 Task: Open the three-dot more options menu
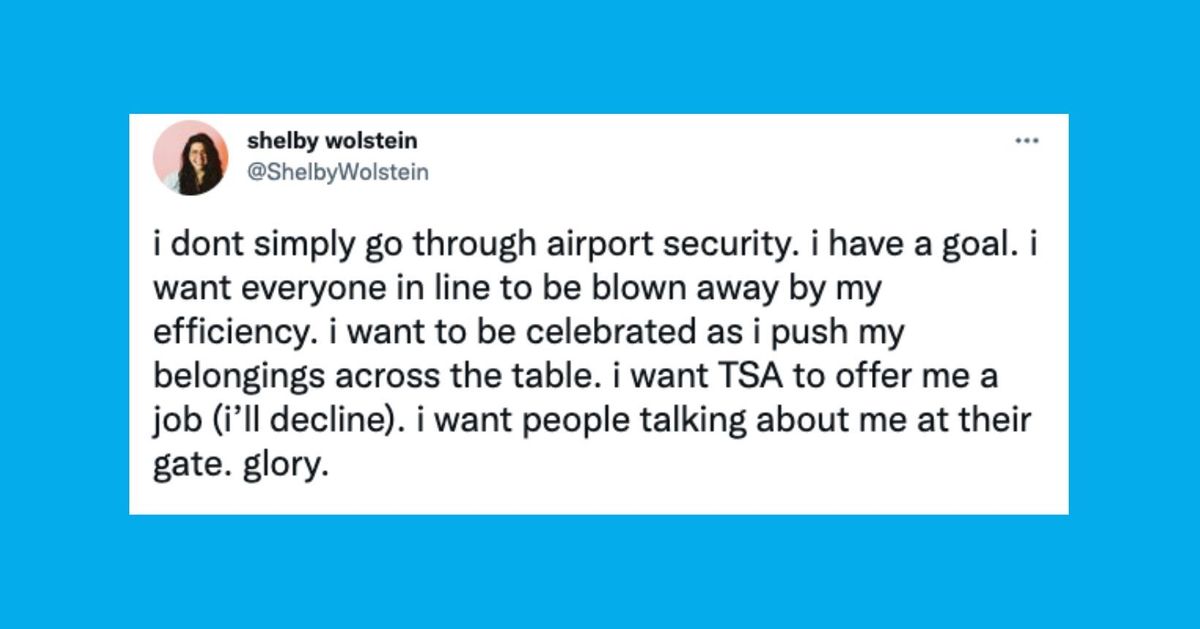(x=1026, y=141)
